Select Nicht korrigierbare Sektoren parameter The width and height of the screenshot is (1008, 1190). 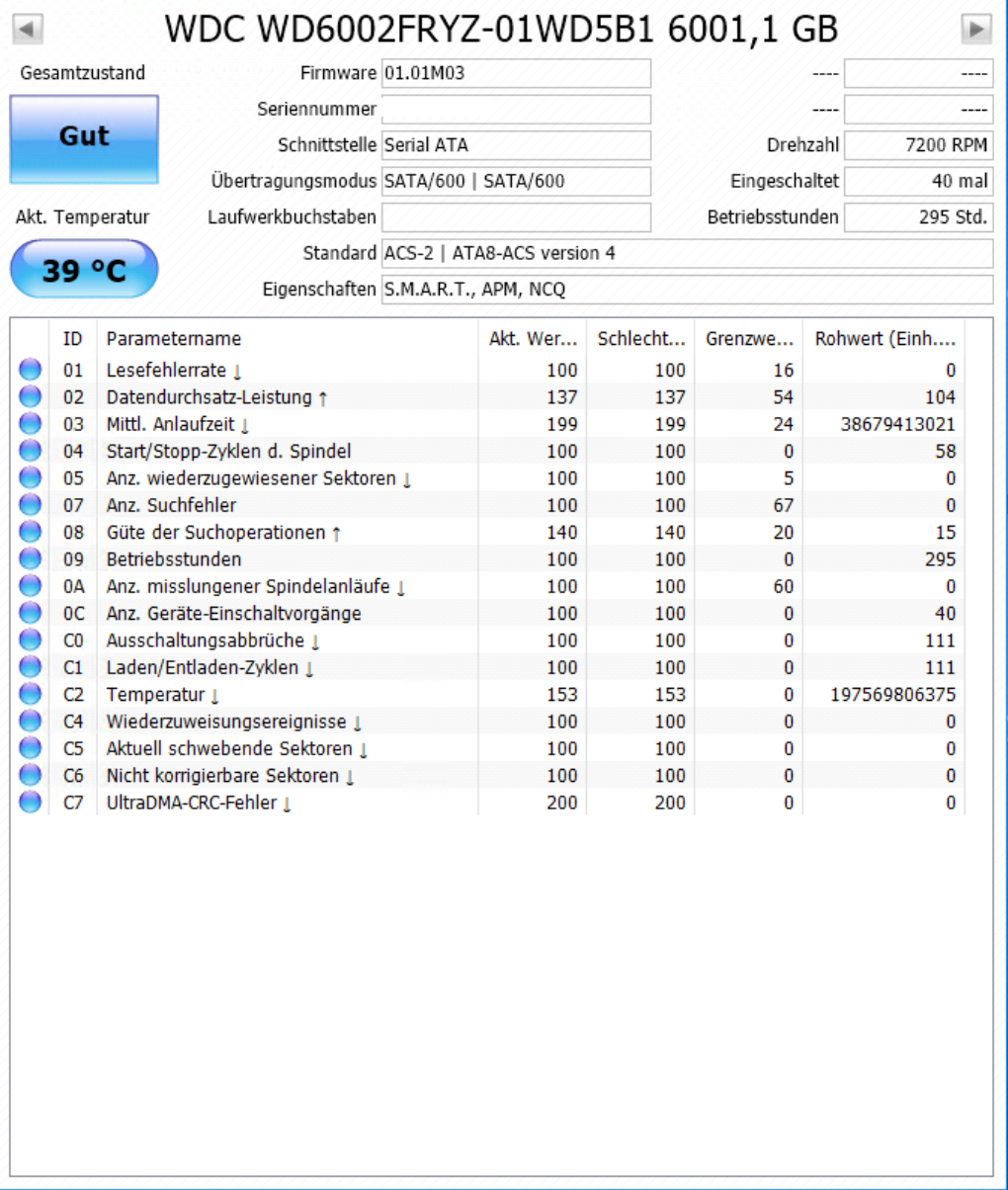click(229, 776)
